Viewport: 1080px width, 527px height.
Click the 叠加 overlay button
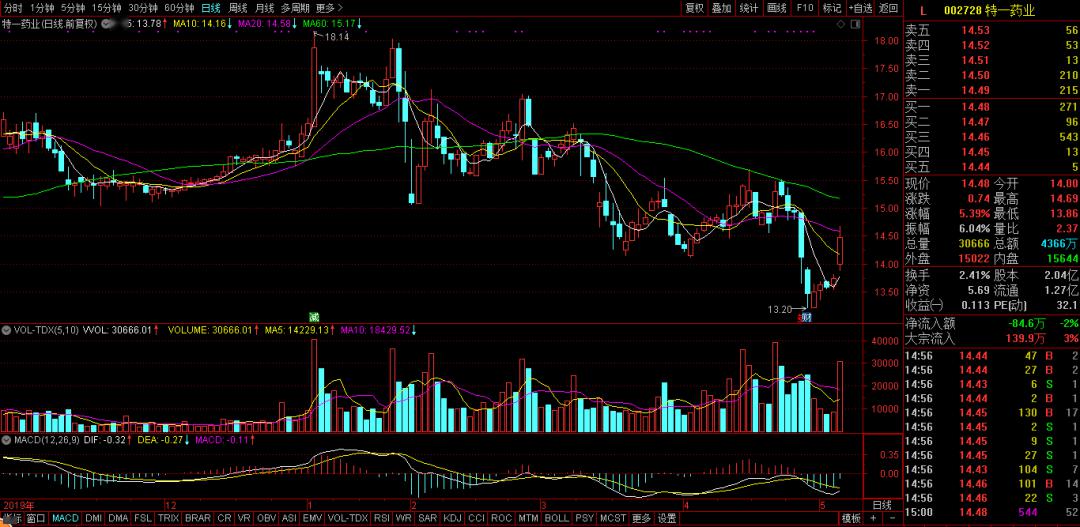pos(722,8)
